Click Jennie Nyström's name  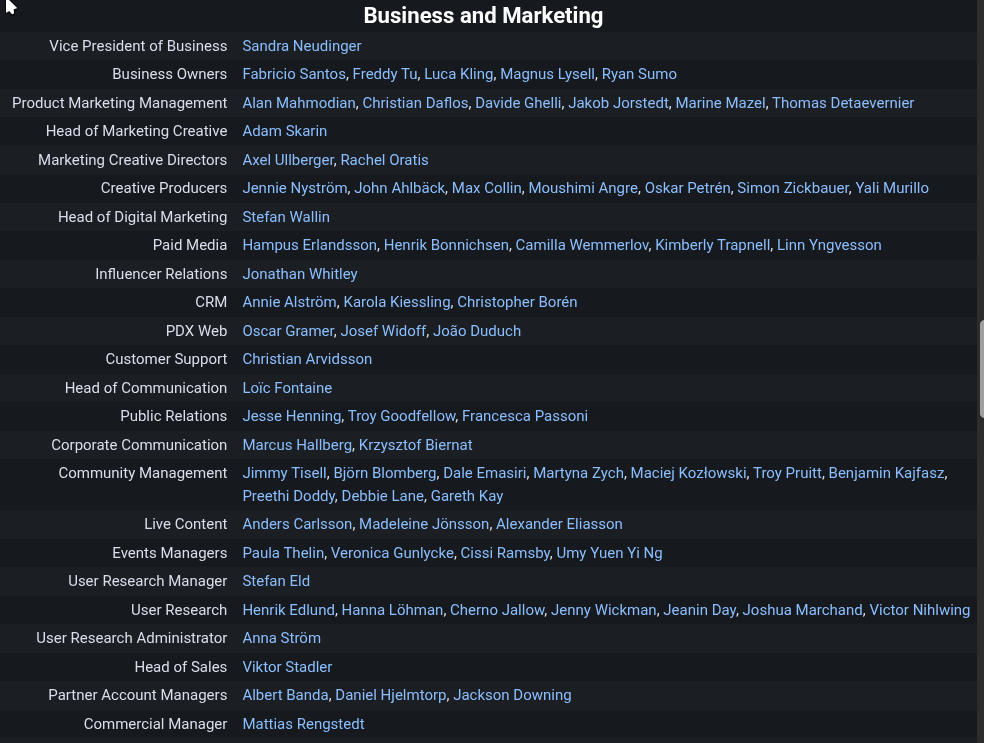coord(295,188)
